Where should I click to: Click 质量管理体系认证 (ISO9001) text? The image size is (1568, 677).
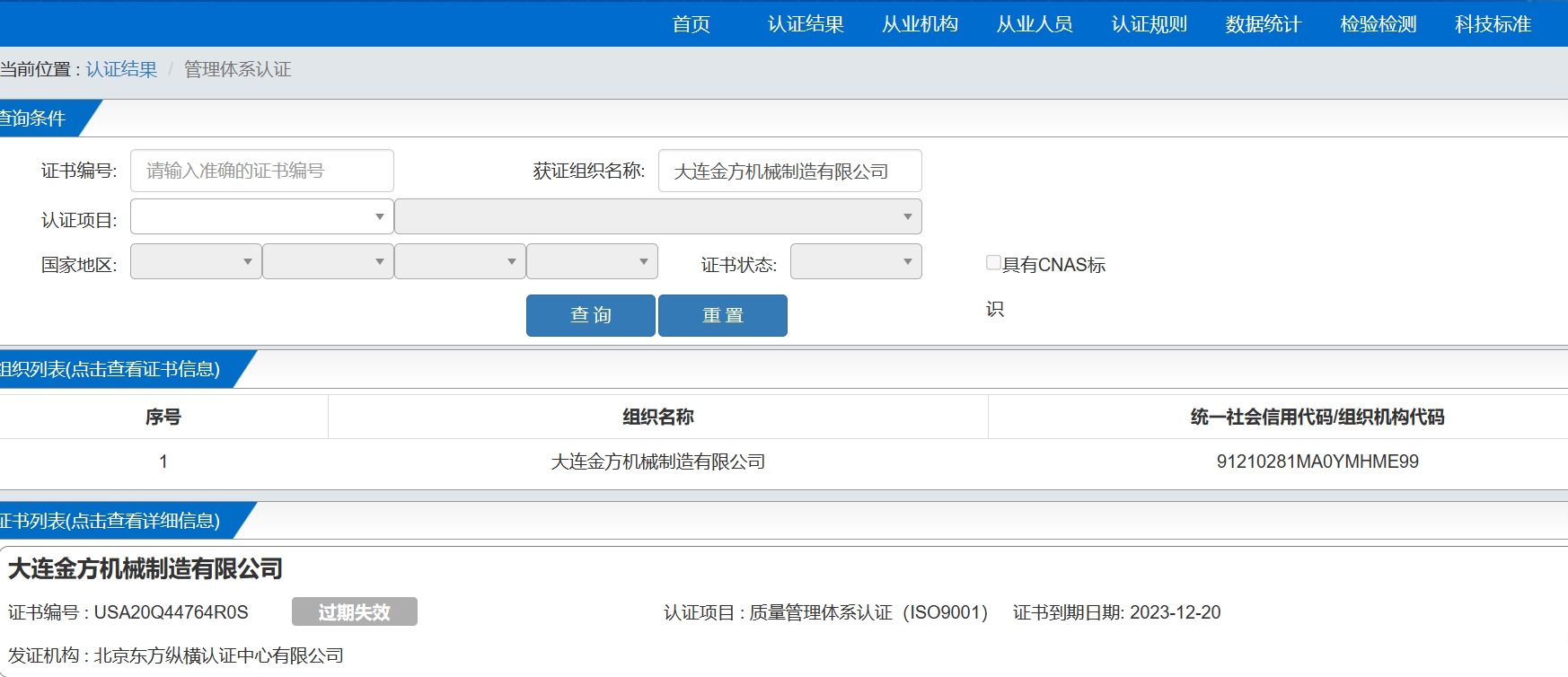tap(868, 612)
